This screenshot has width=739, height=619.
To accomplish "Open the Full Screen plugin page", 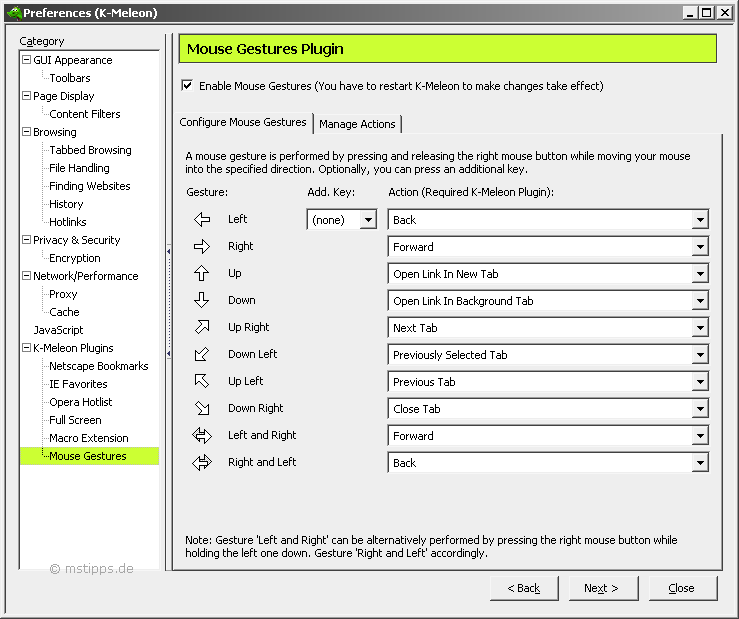I will click(75, 420).
